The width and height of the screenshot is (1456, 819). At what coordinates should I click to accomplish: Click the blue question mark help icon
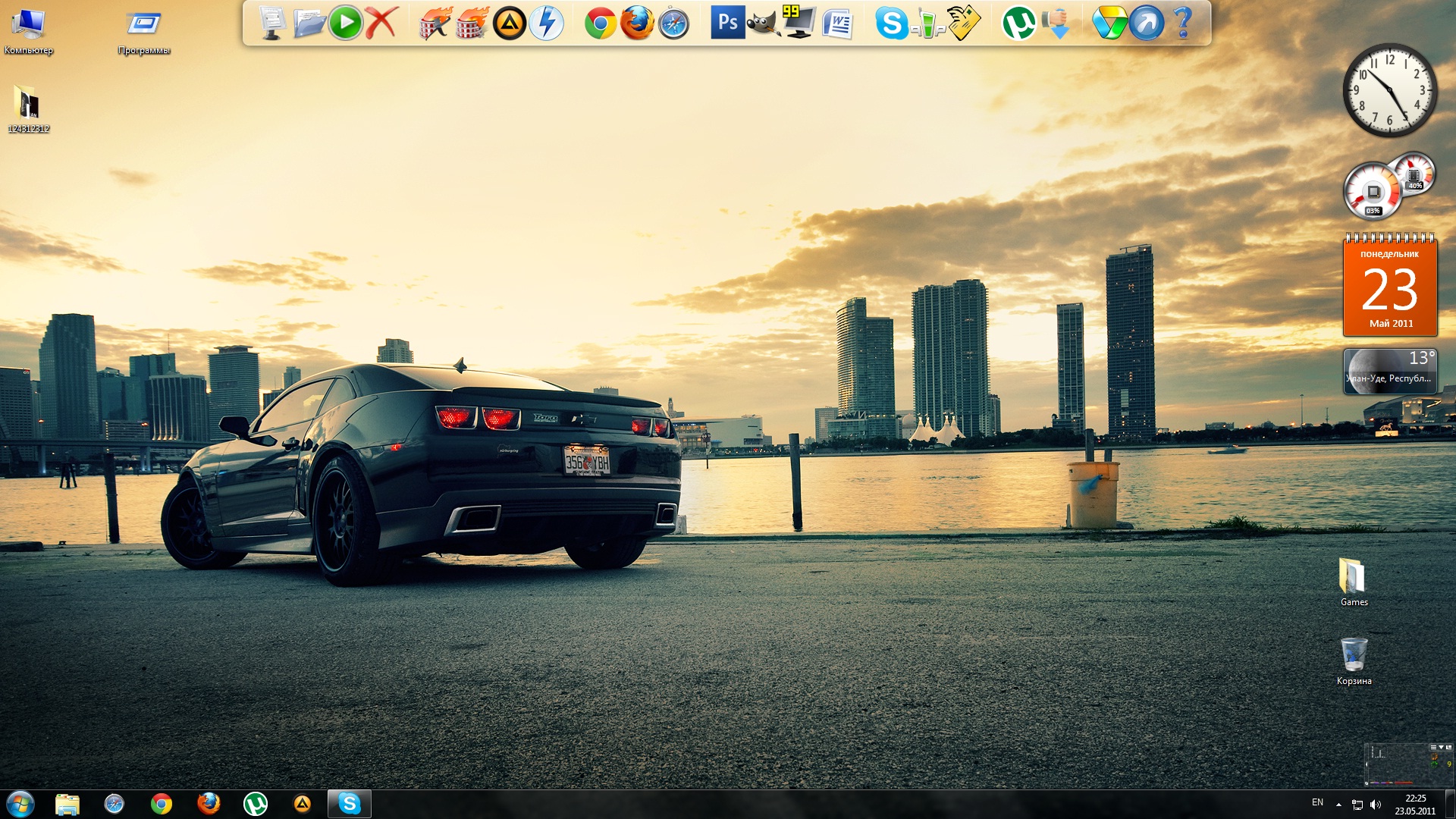1182,23
